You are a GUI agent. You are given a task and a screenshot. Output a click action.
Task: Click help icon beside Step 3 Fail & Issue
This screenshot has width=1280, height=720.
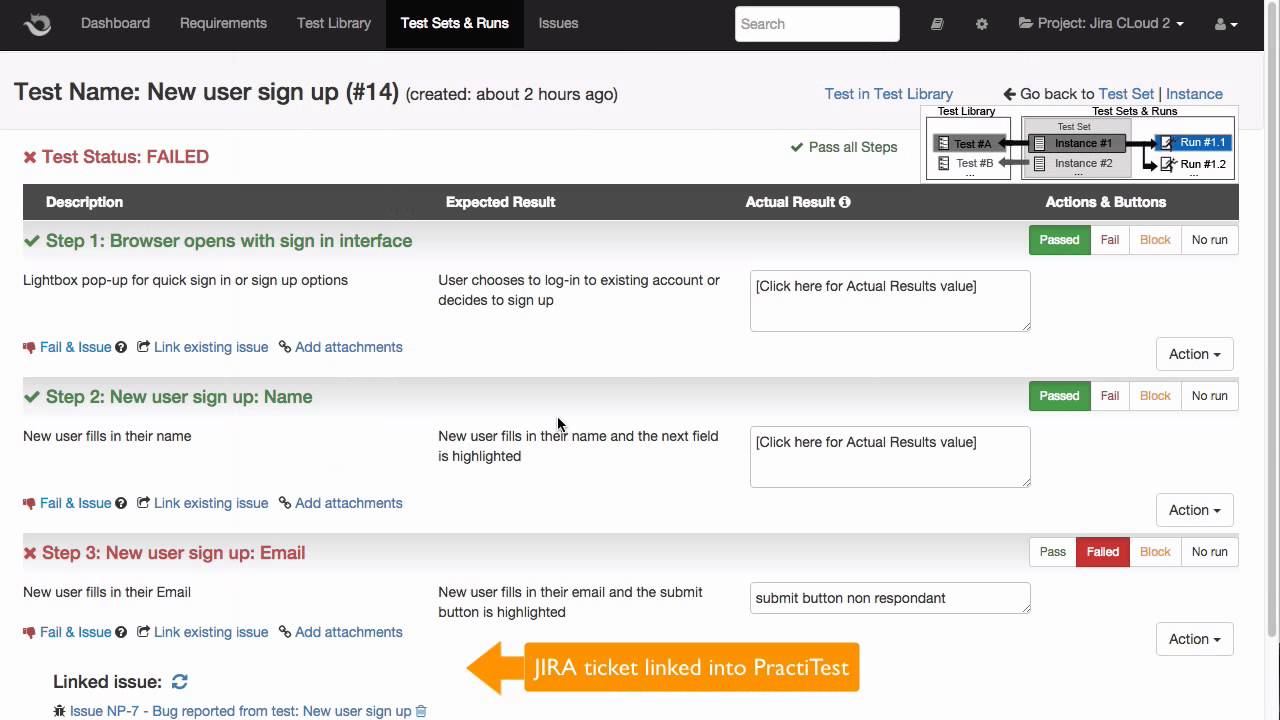(x=121, y=632)
